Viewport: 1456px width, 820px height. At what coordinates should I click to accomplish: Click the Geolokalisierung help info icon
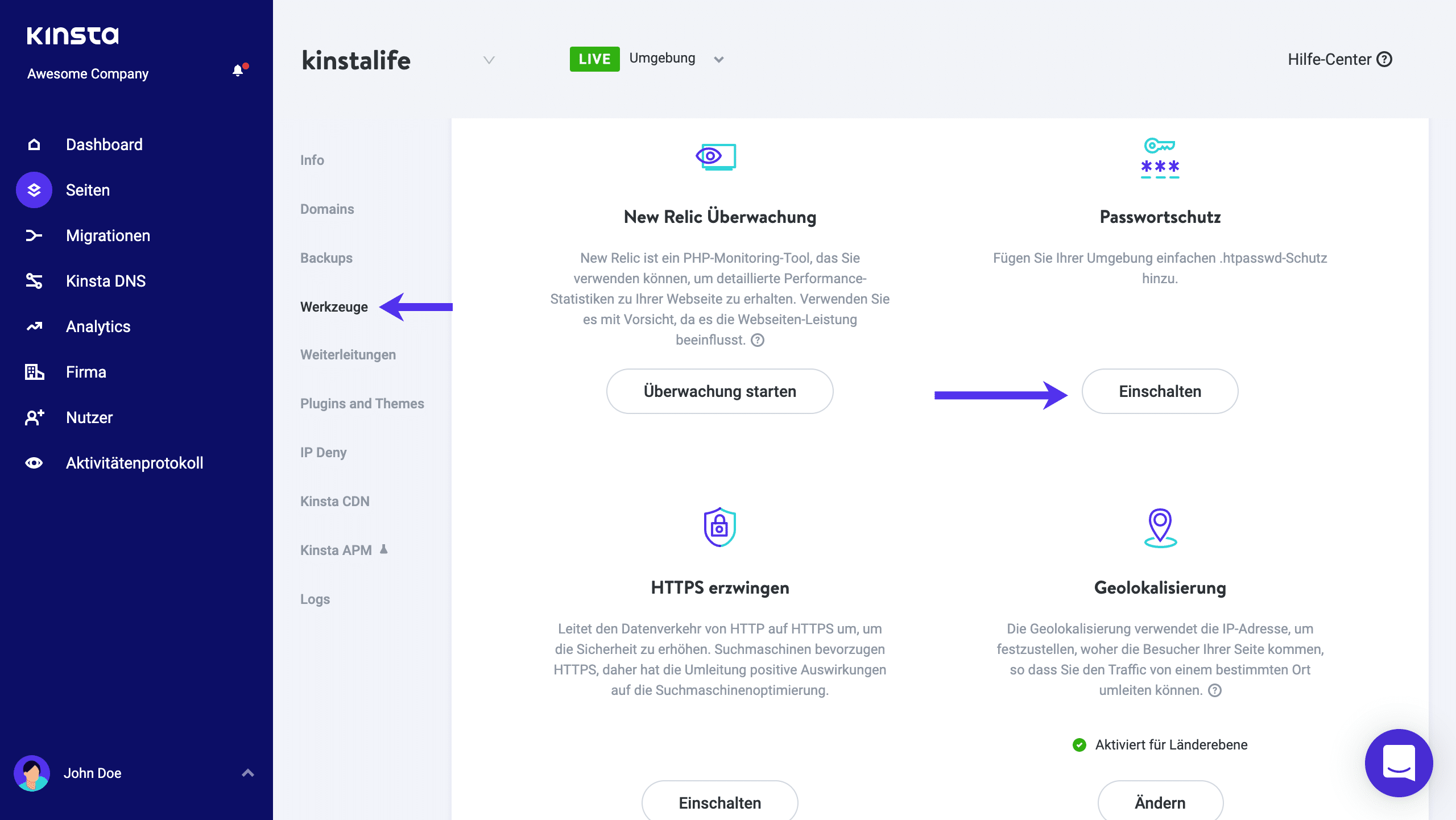[1215, 690]
